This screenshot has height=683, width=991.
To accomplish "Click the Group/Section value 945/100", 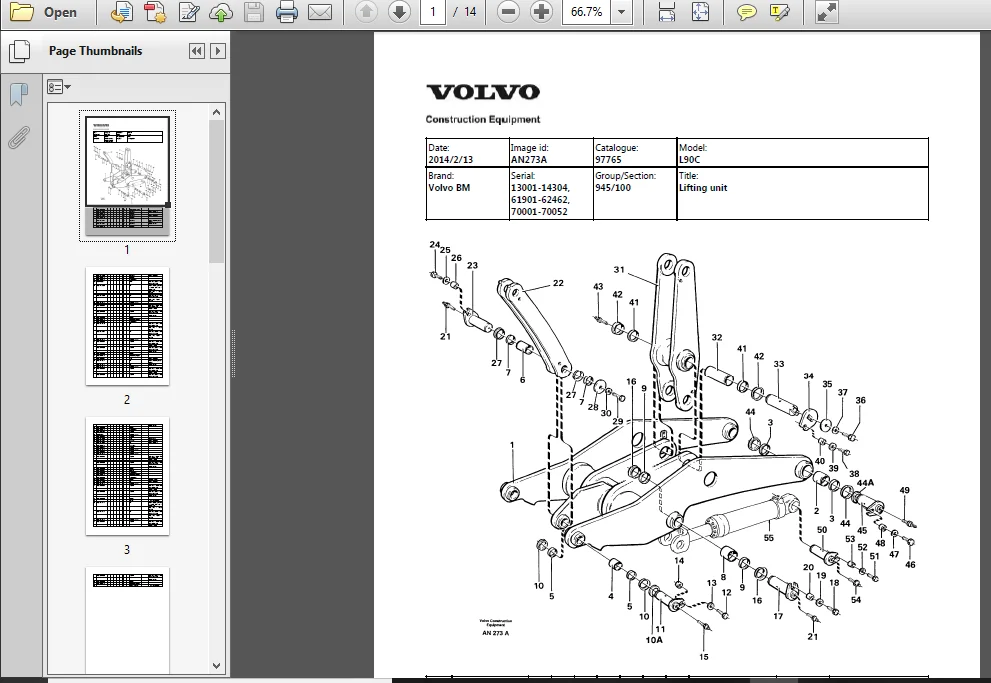I will (613, 188).
